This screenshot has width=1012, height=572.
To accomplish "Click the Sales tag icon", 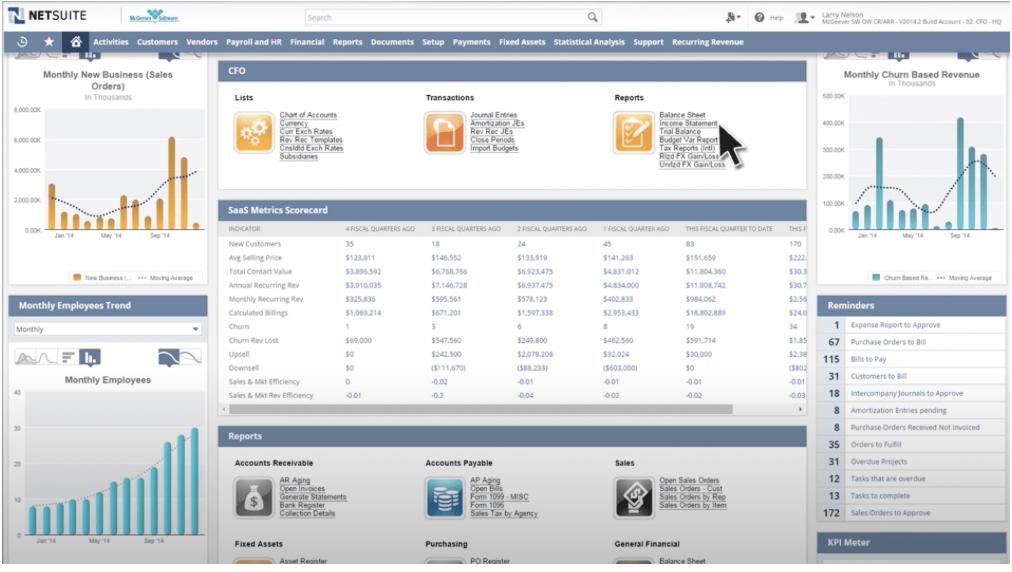I will (x=633, y=498).
